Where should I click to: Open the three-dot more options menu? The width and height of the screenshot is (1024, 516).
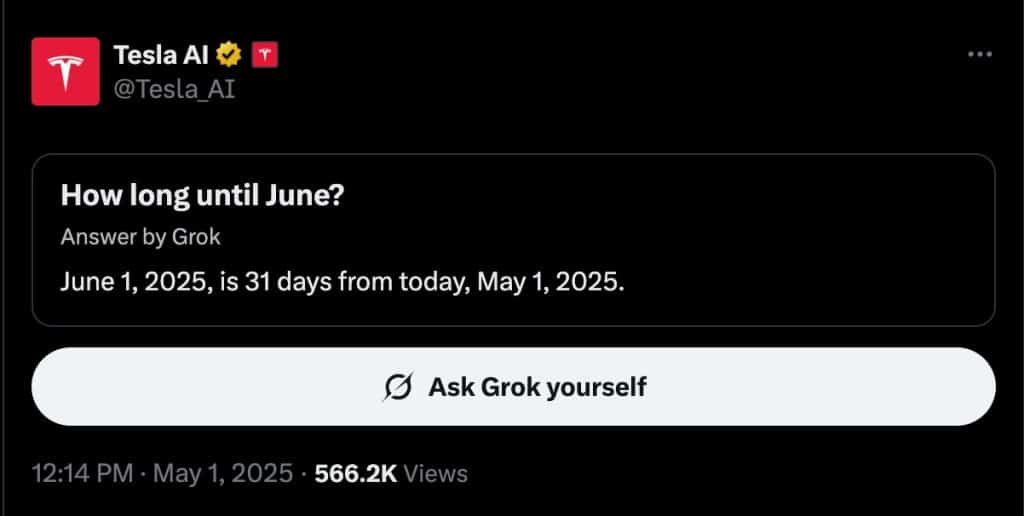point(979,54)
